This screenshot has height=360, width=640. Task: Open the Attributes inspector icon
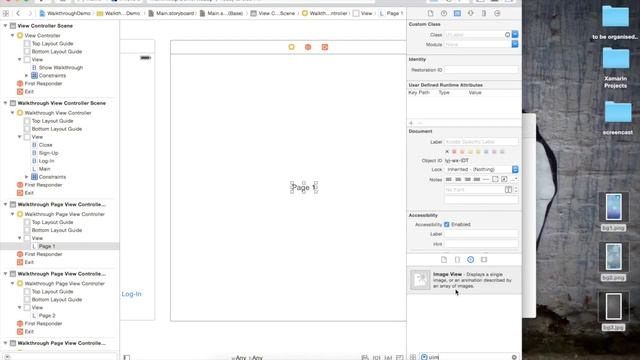(471, 13)
